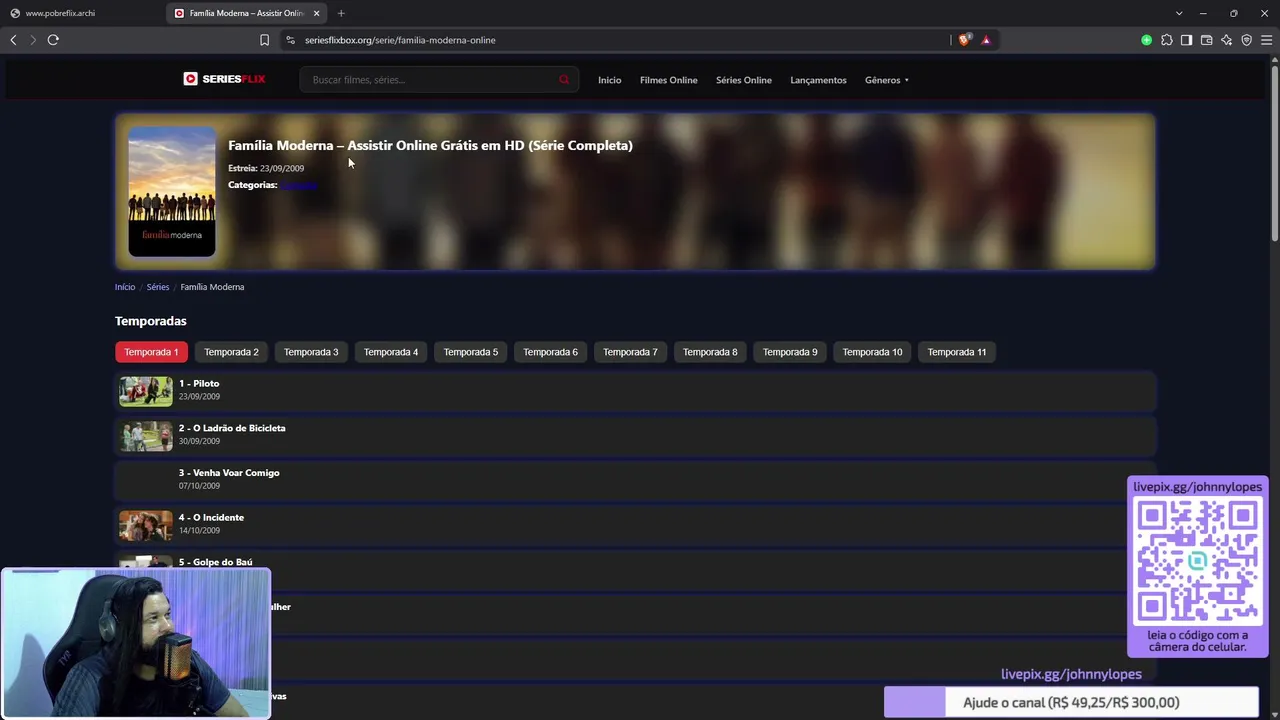
Task: Click the green extension icon in toolbar
Action: click(1146, 40)
